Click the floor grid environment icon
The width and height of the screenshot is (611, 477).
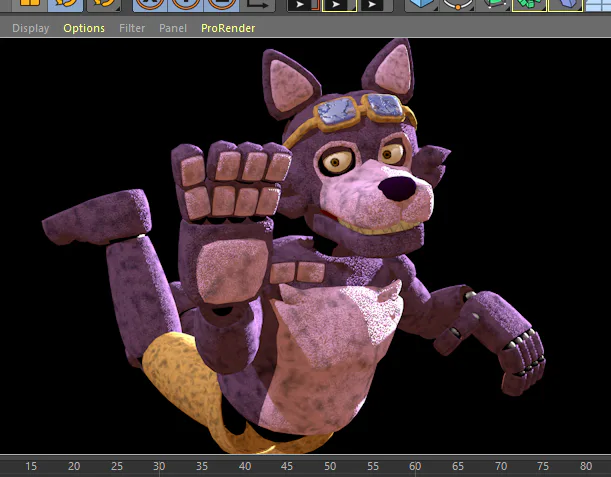[598, 4]
